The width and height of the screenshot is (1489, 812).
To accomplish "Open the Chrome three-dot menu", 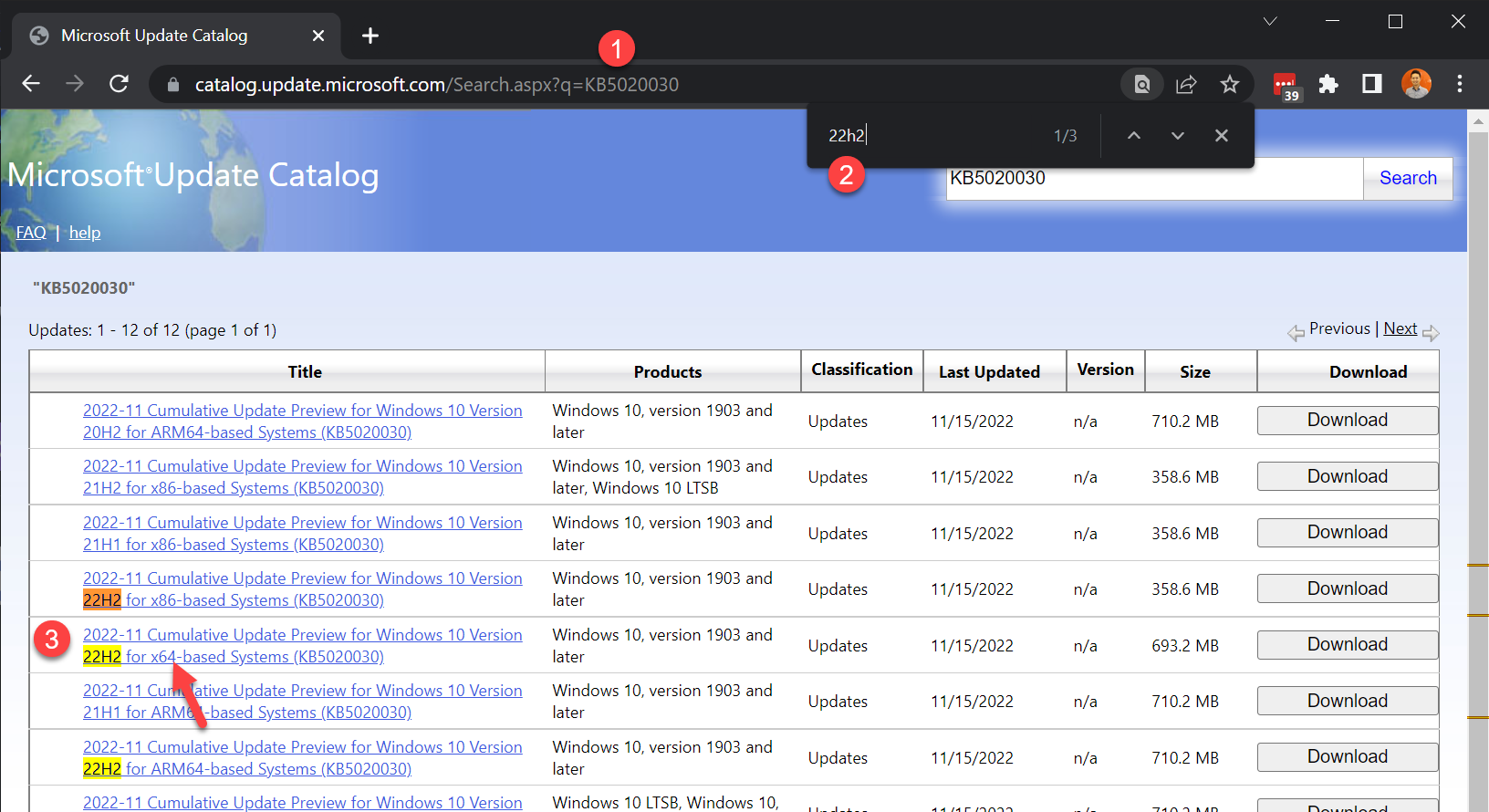I will (x=1460, y=84).
